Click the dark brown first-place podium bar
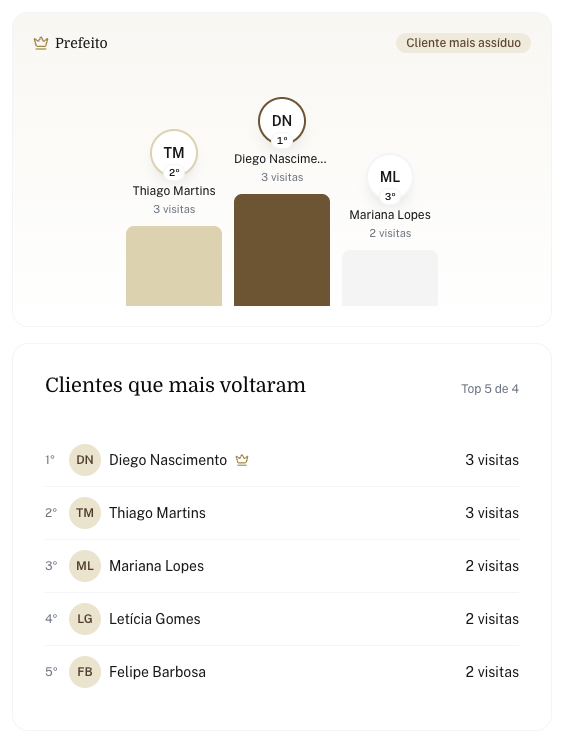Screen dimensions: 564x743 coord(282,250)
